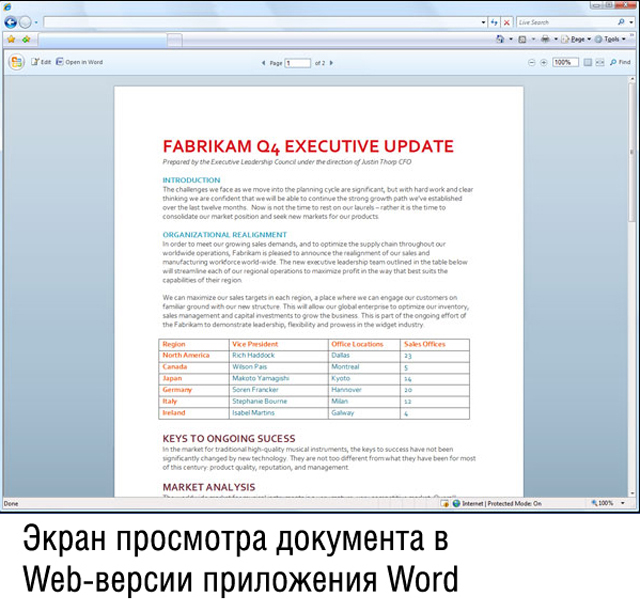The width and height of the screenshot is (640, 612).
Task: Open the Office button menu
Action: (16, 62)
